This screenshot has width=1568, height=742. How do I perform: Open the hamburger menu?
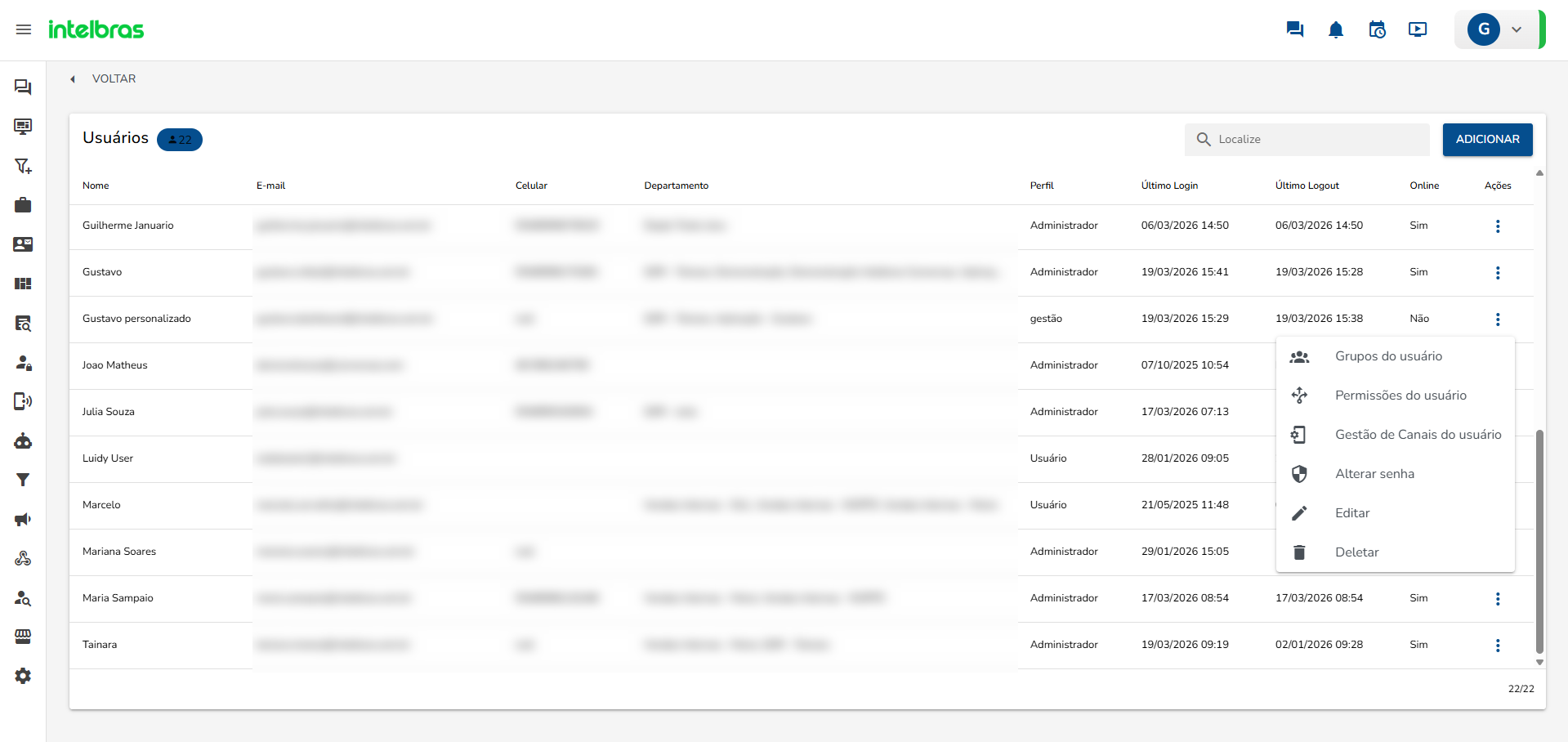[24, 29]
